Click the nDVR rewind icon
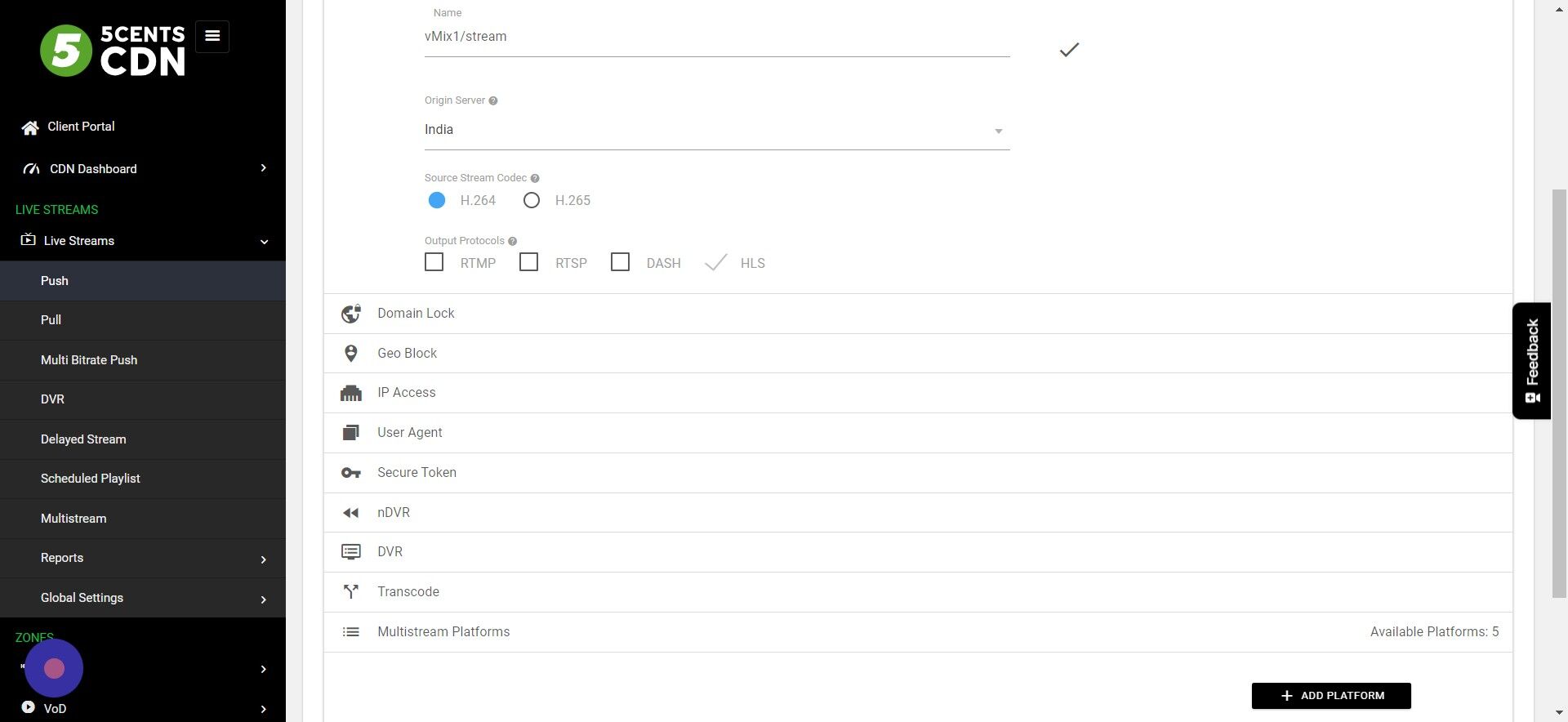Screen dimensions: 1568x722 click(x=351, y=513)
